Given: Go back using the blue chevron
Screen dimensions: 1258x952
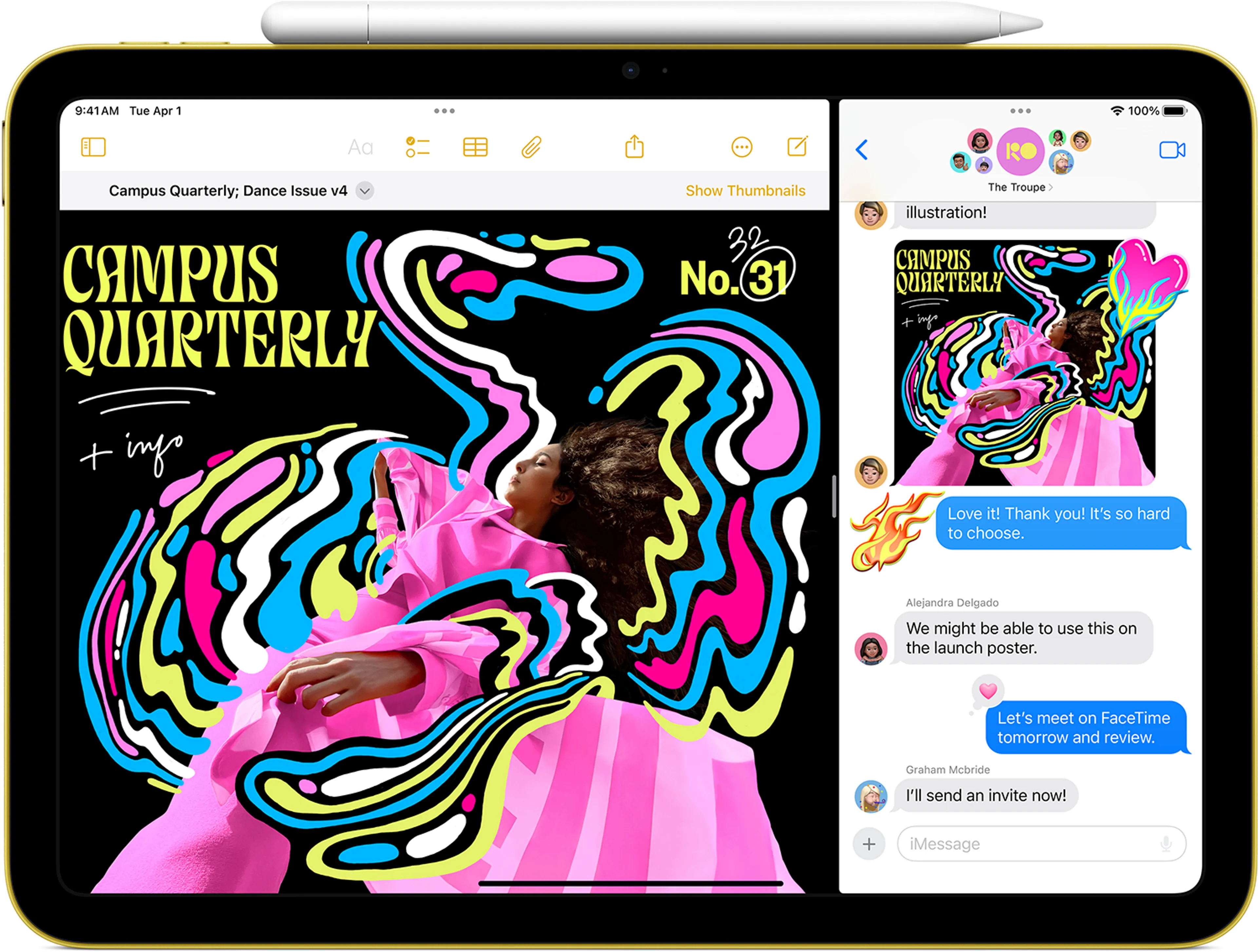Looking at the screenshot, I should pyautogui.click(x=862, y=150).
